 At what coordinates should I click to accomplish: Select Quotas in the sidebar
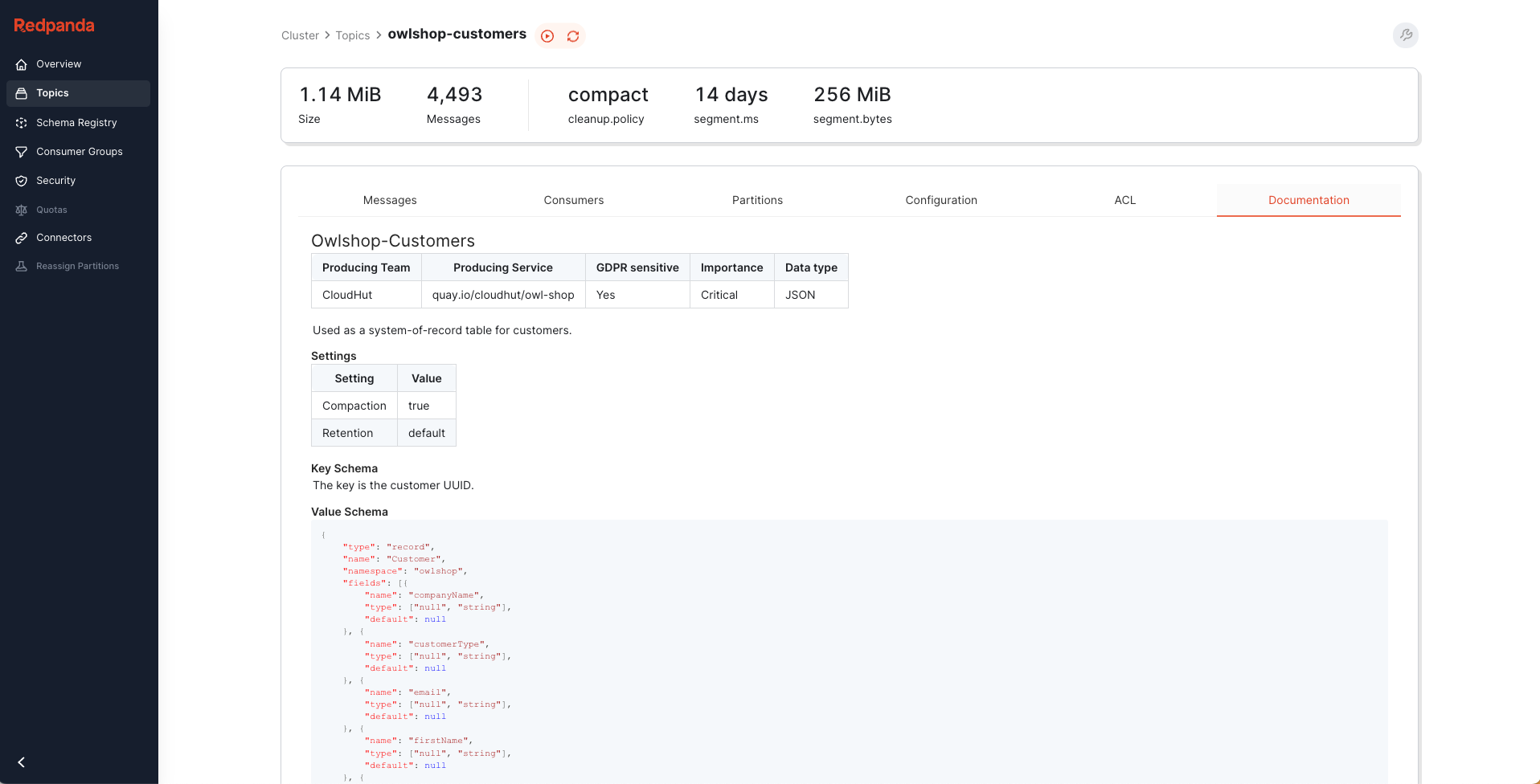click(x=51, y=210)
